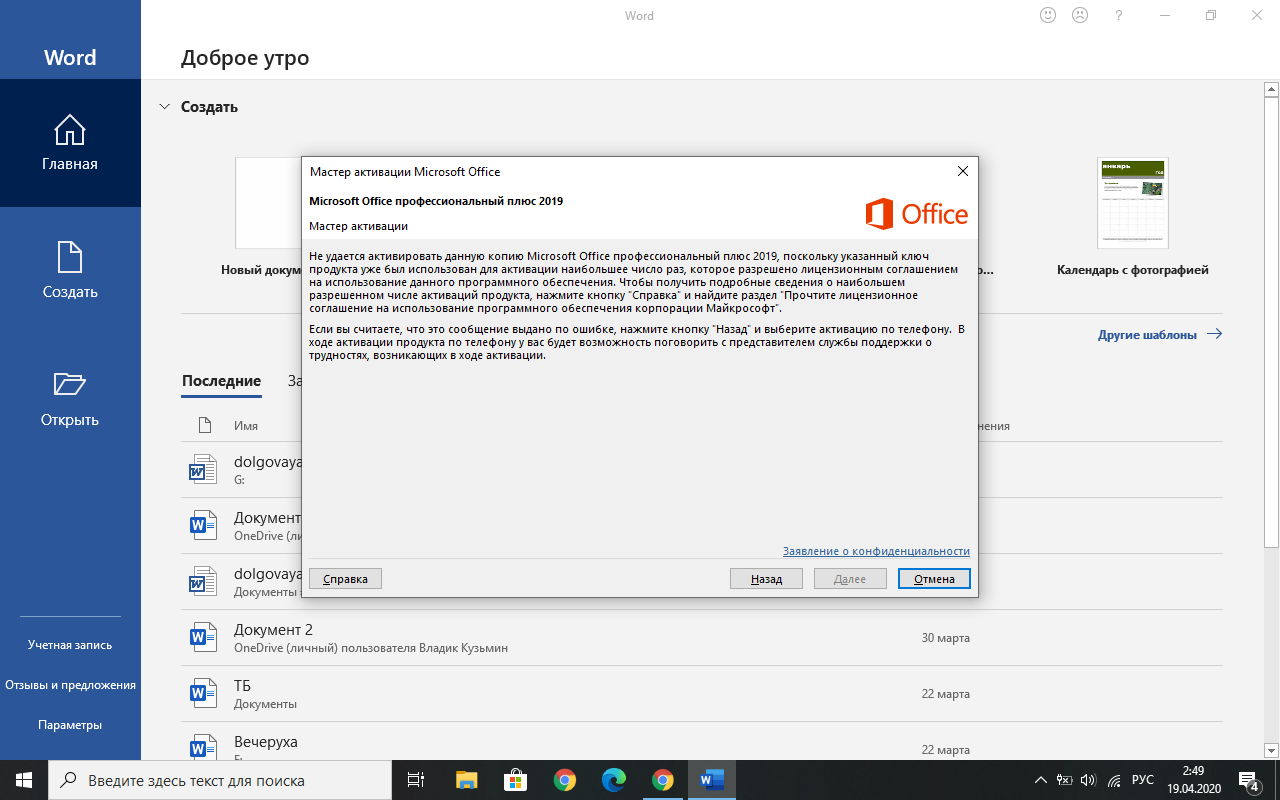Select the Последние tab
The width and height of the screenshot is (1280, 800).
point(221,381)
